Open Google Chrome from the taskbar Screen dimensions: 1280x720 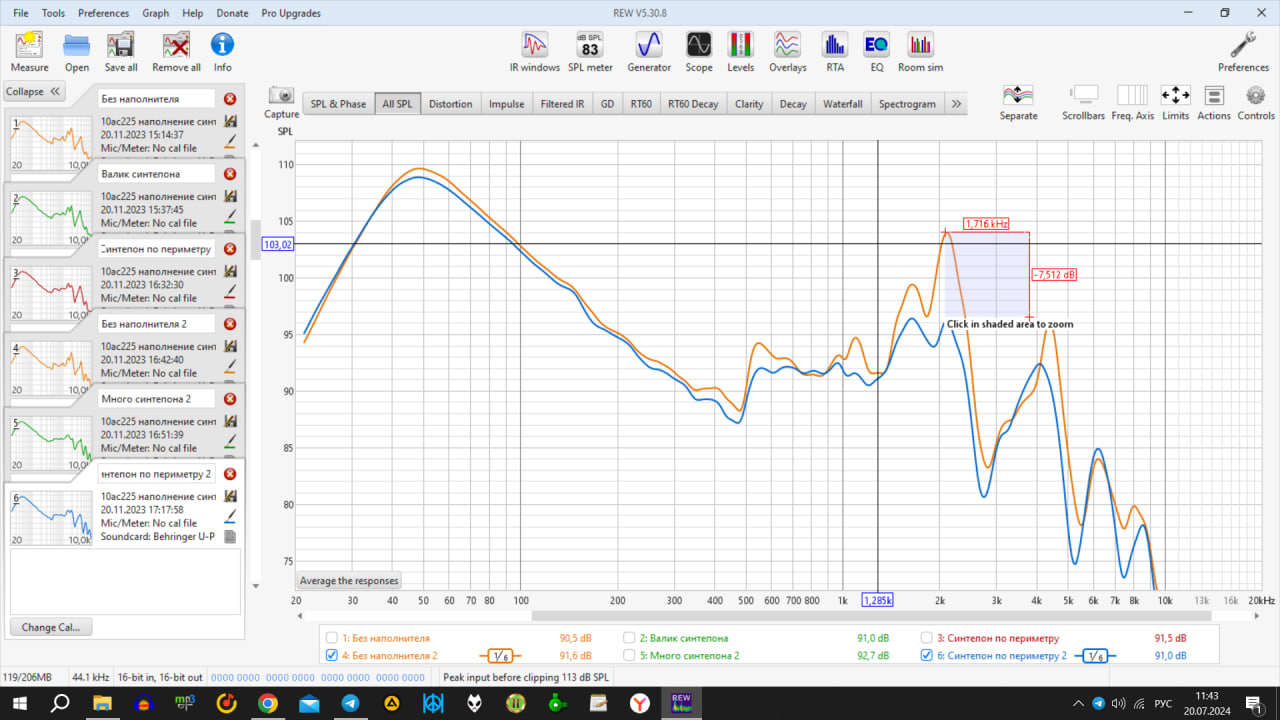(x=267, y=703)
